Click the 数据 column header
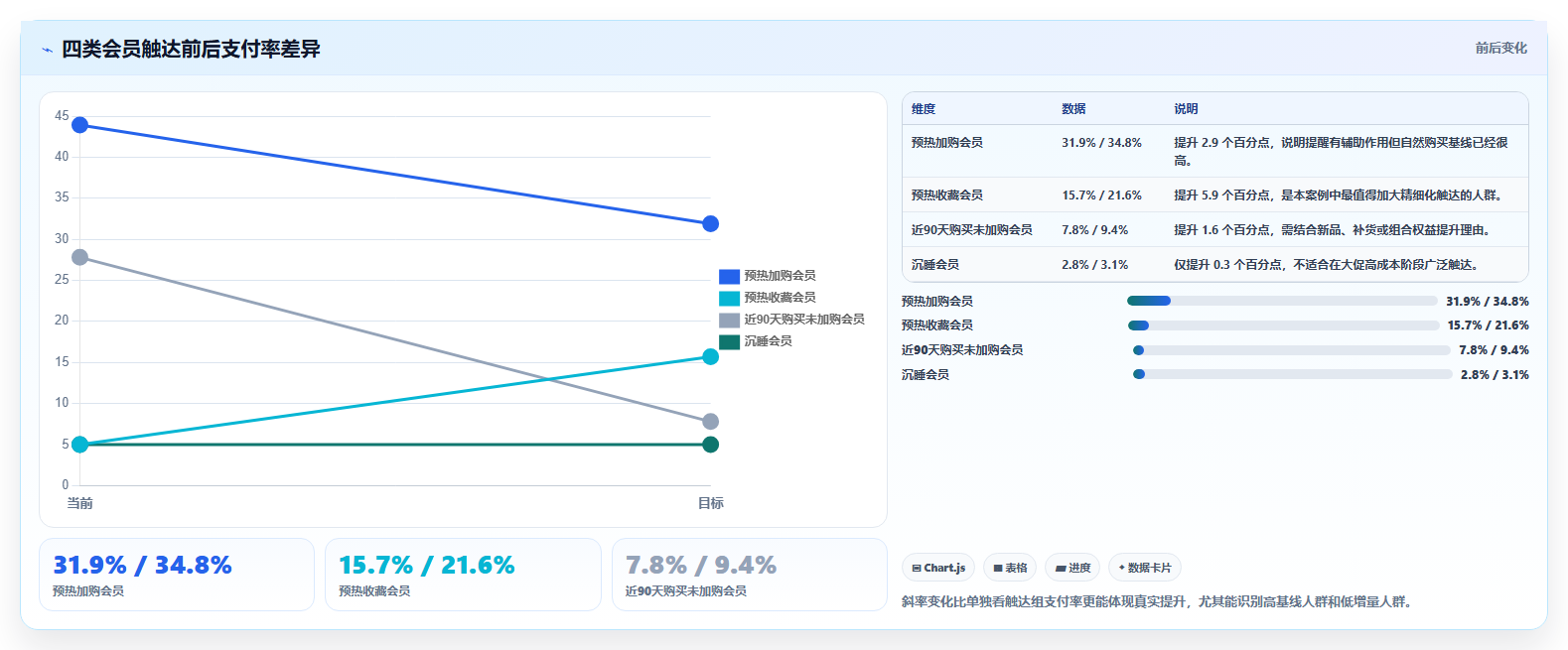Image resolution: width=1568 pixels, height=650 pixels. [x=1073, y=109]
